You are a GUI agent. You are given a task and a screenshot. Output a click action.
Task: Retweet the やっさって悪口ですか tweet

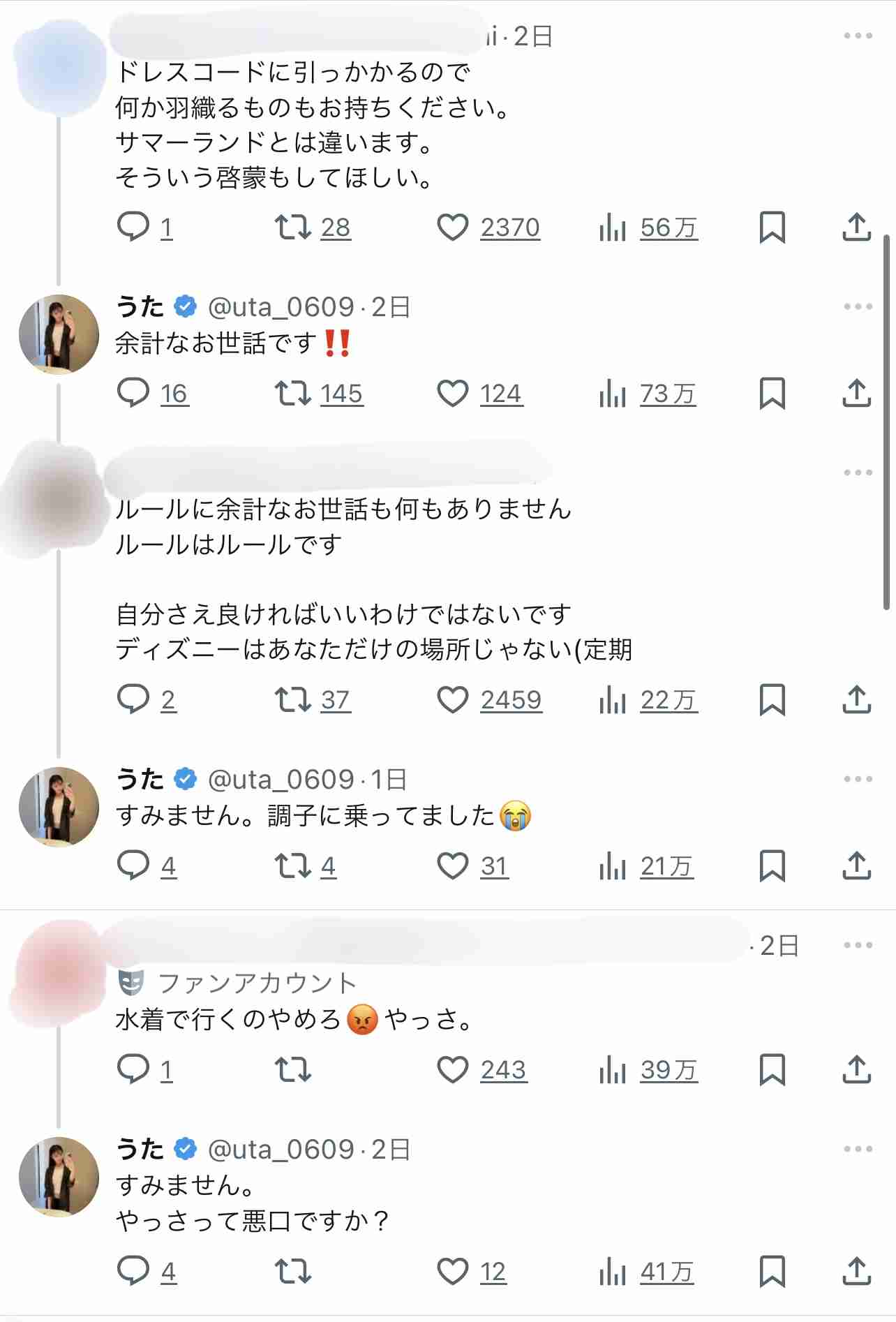coord(292,1272)
